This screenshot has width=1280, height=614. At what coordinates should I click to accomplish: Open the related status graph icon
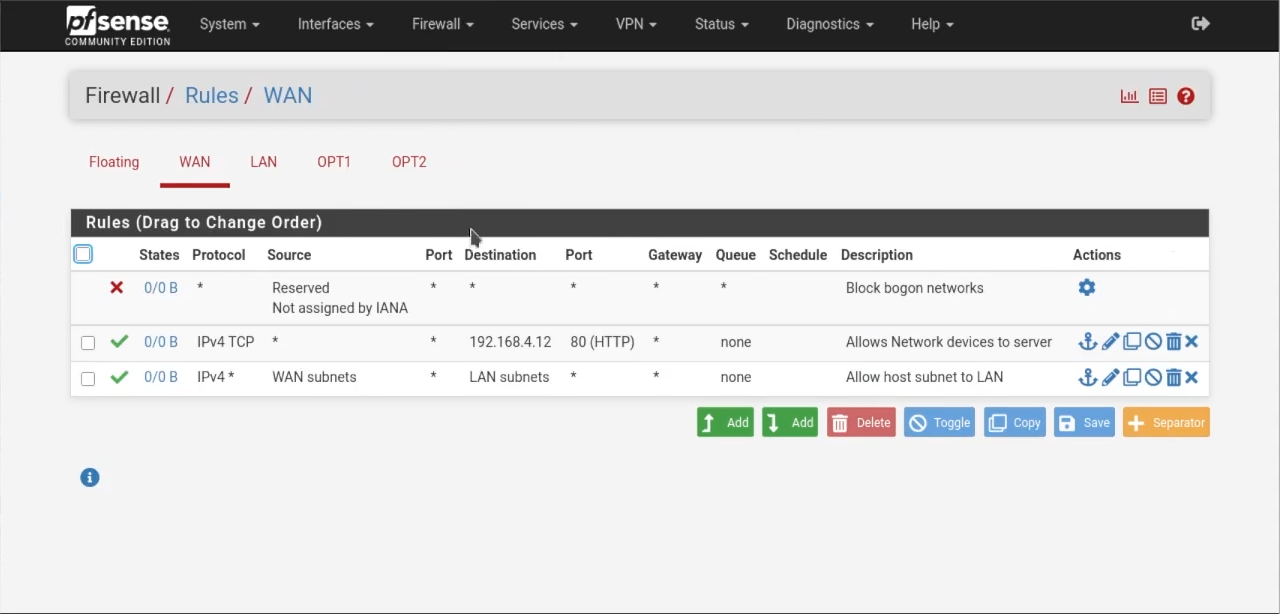pos(1129,96)
